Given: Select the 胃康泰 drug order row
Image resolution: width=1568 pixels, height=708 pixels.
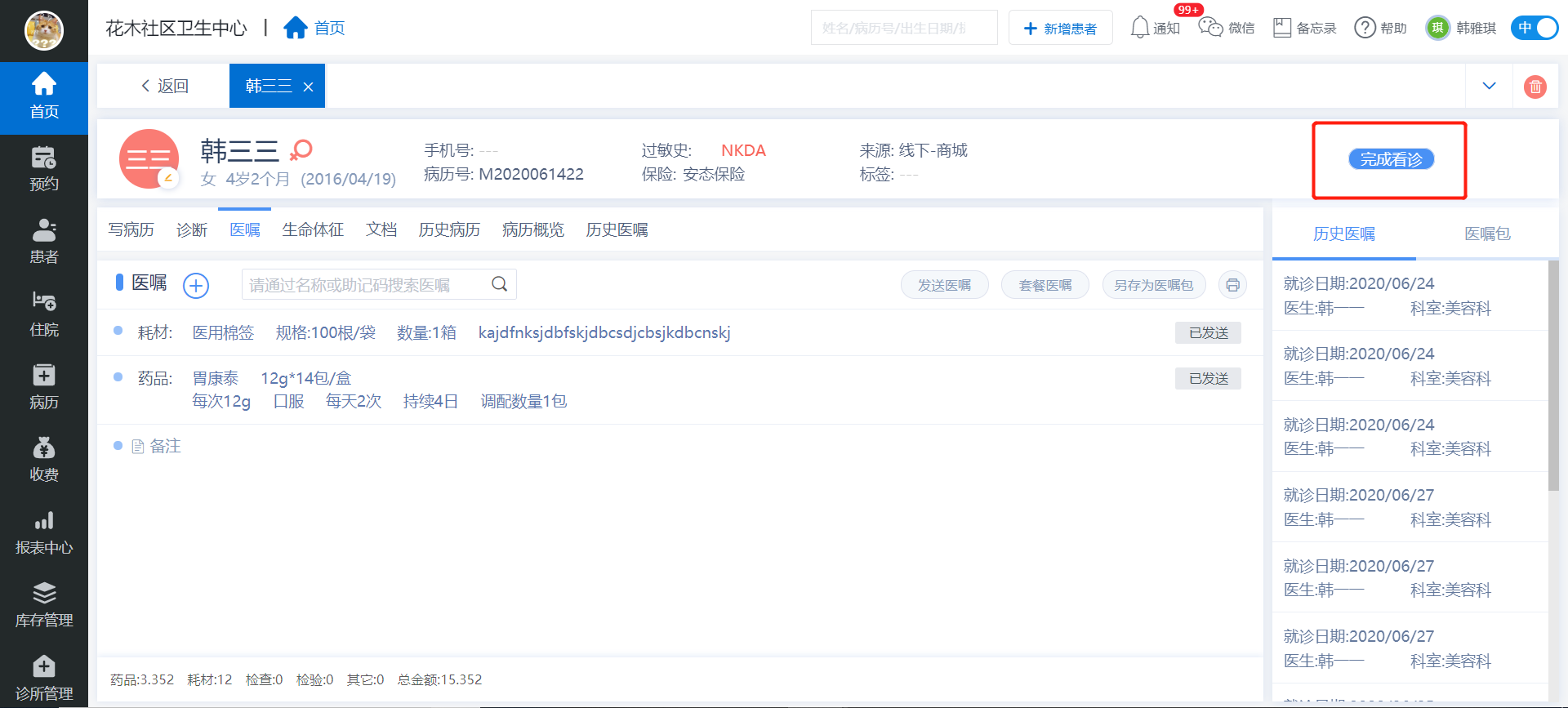Looking at the screenshot, I should point(680,390).
